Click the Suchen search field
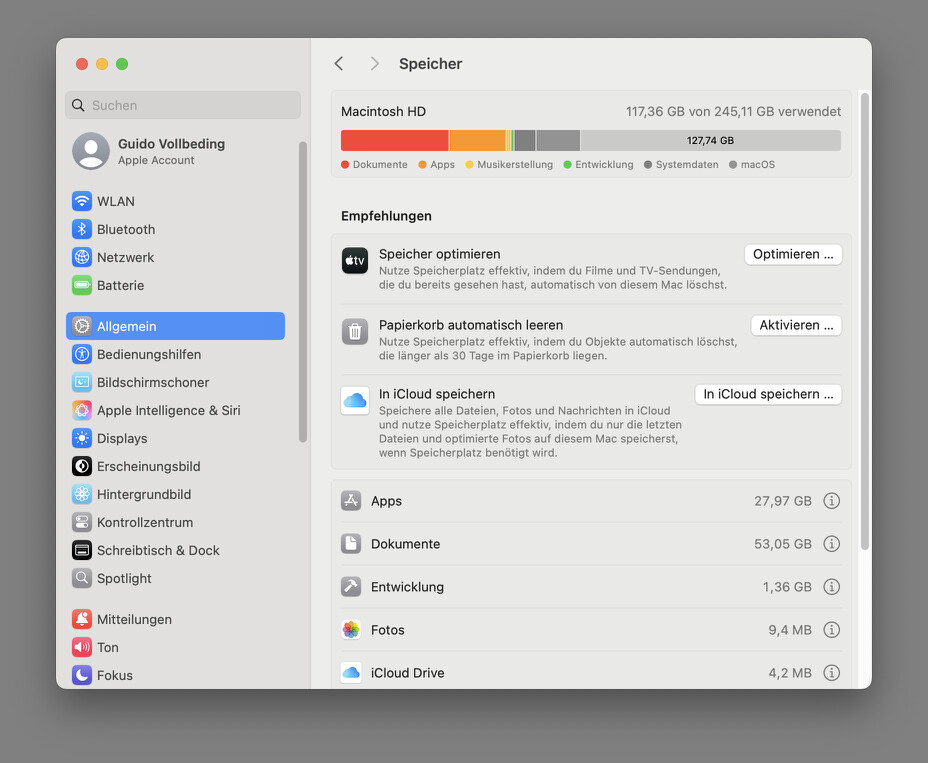This screenshot has width=928, height=763. (183, 105)
